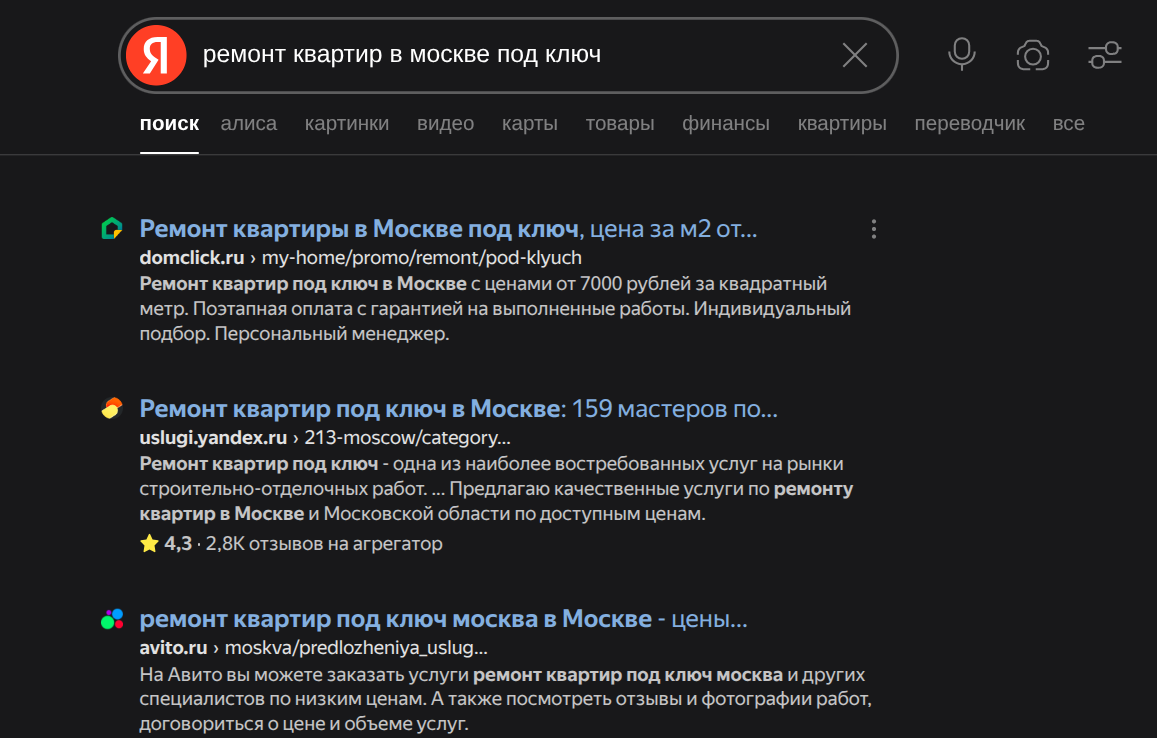This screenshot has width=1157, height=738.
Task: Open search settings with the sliders icon
Action: (x=1104, y=55)
